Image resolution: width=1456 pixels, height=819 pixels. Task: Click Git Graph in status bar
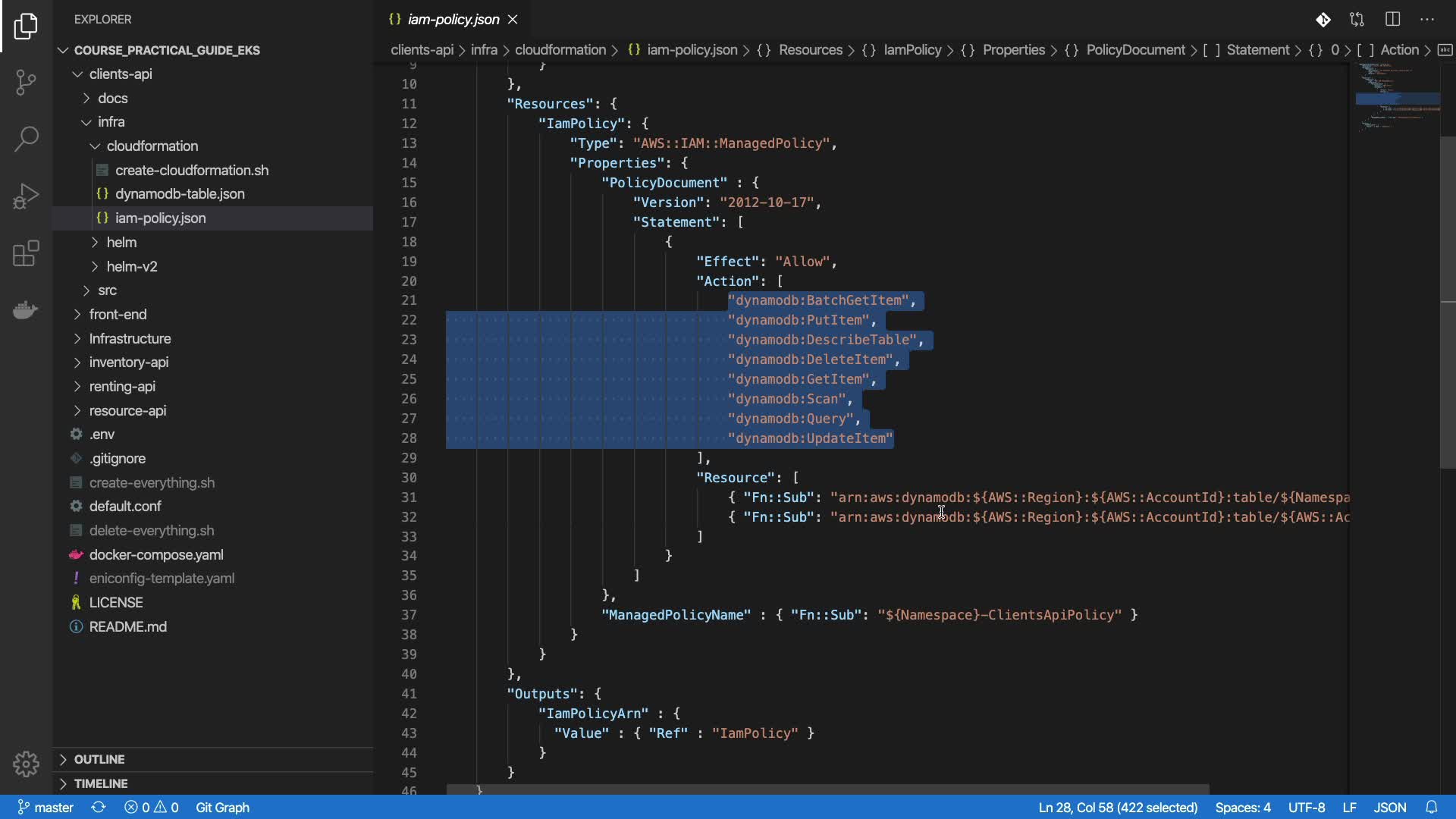tap(222, 808)
